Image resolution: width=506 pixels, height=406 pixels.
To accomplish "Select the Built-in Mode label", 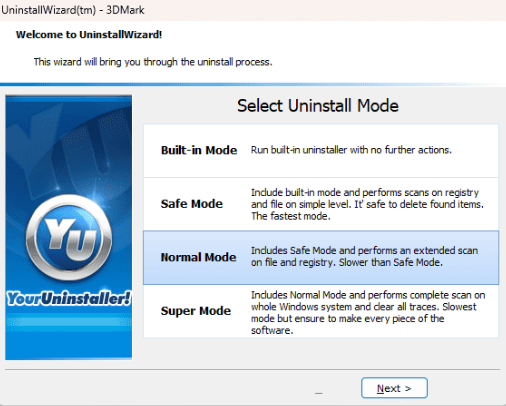I will (x=199, y=150).
